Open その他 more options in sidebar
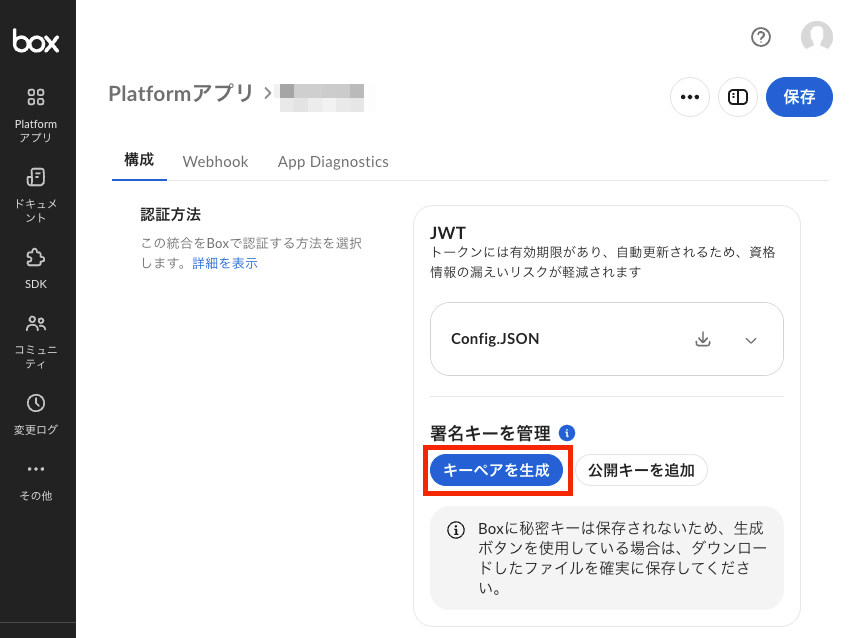 coord(36,482)
